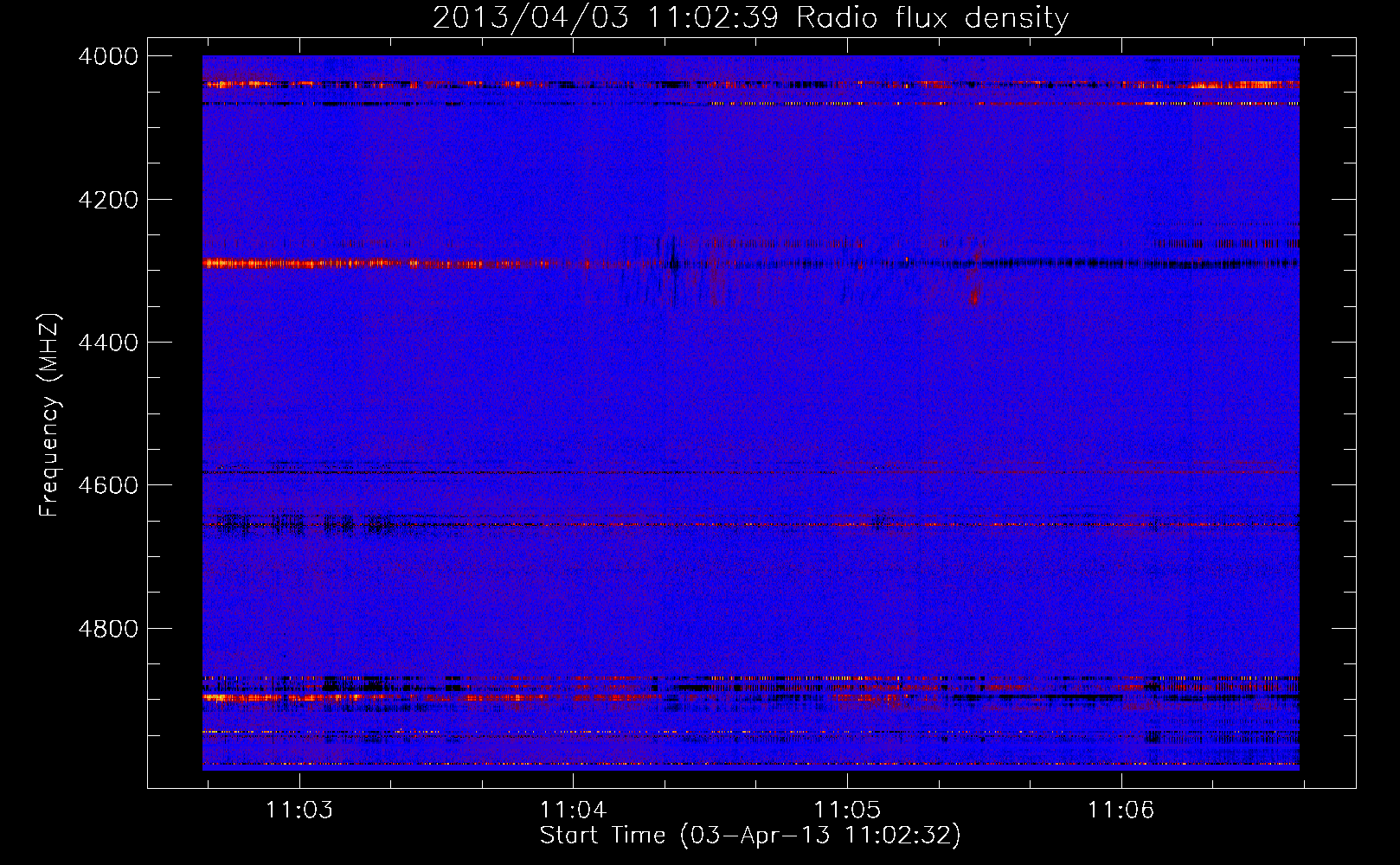Click the 4400 frequency tick label
Viewport: 1400px width, 865px height.
click(108, 343)
